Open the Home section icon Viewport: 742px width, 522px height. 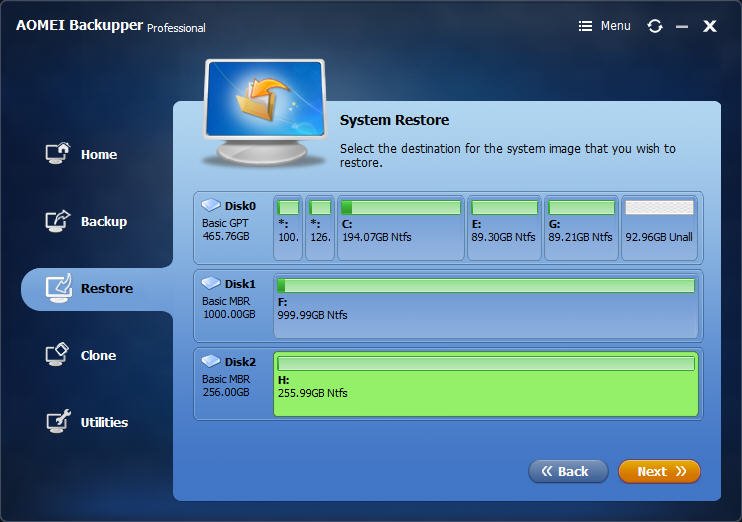pos(58,153)
